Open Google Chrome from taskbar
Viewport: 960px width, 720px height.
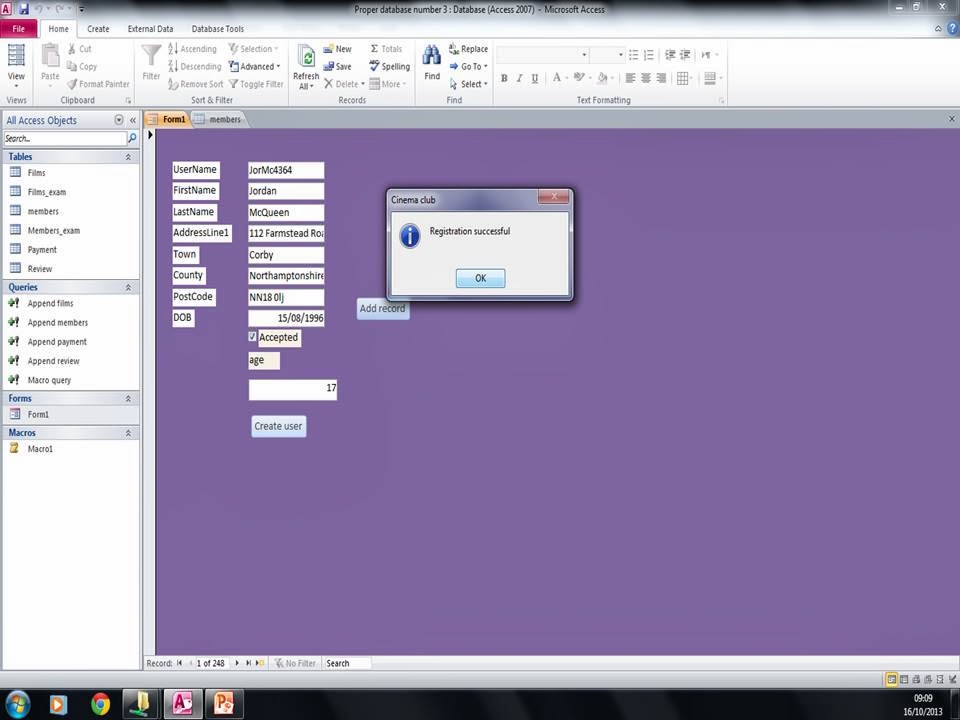[100, 704]
